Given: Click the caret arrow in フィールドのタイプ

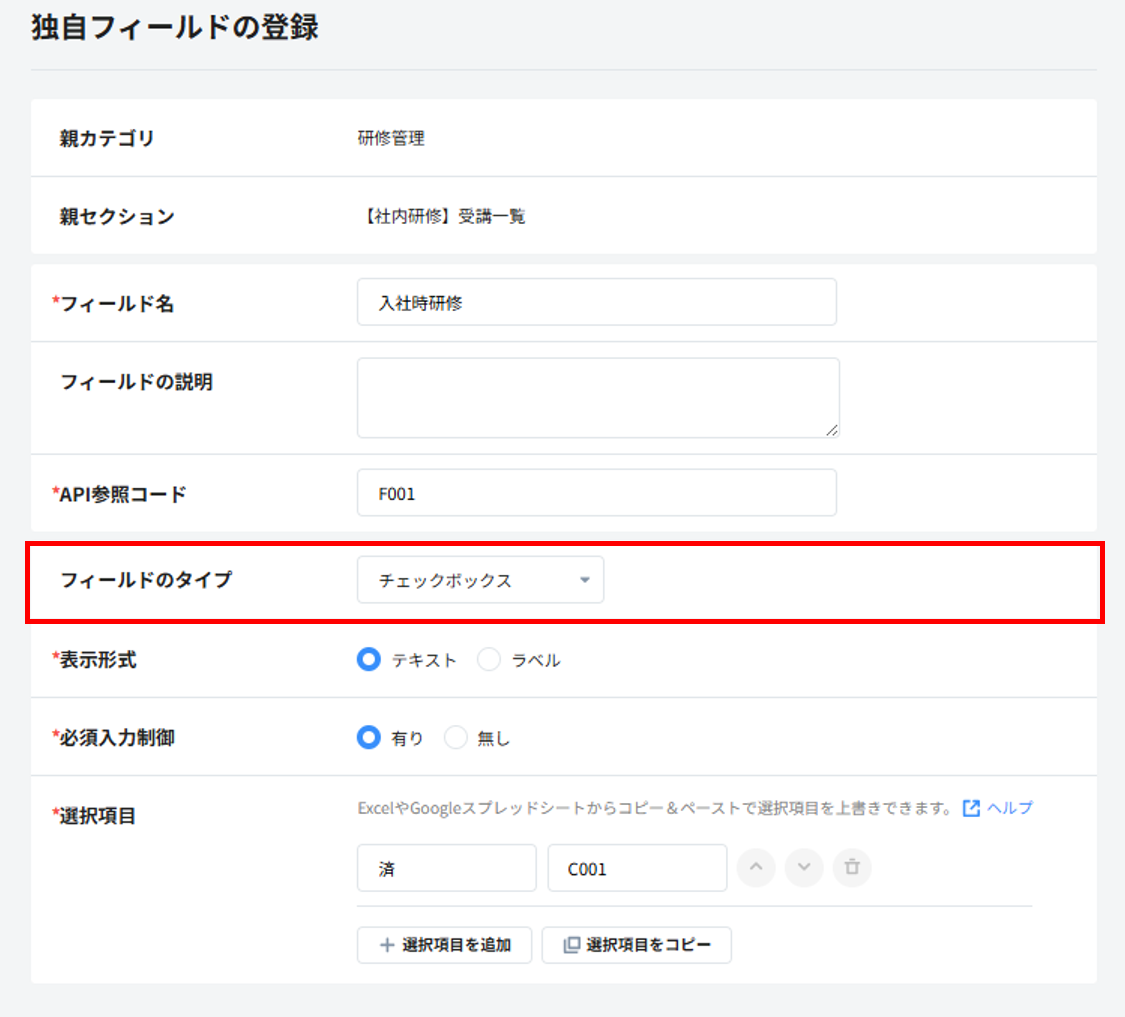Looking at the screenshot, I should pos(585,580).
